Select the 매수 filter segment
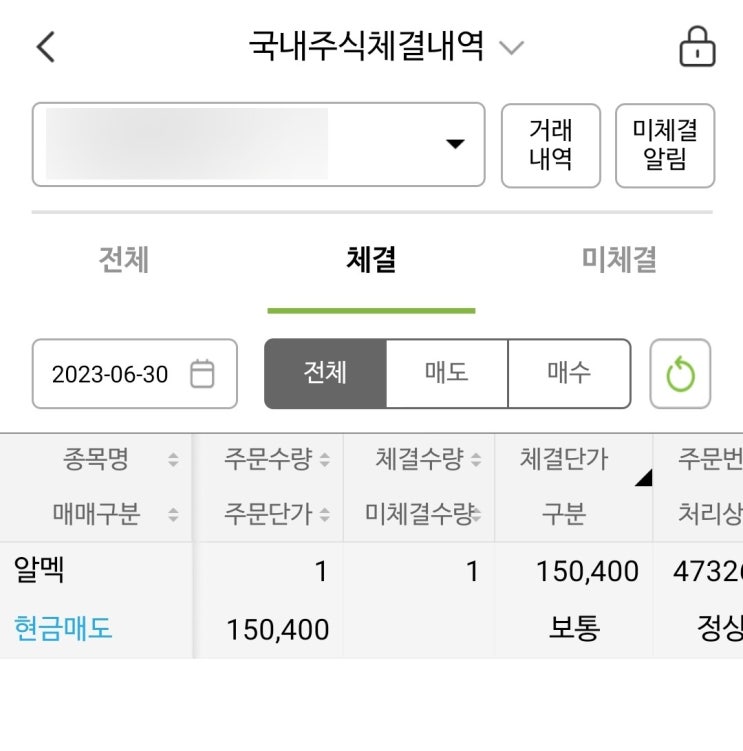The image size is (743, 751). click(569, 373)
